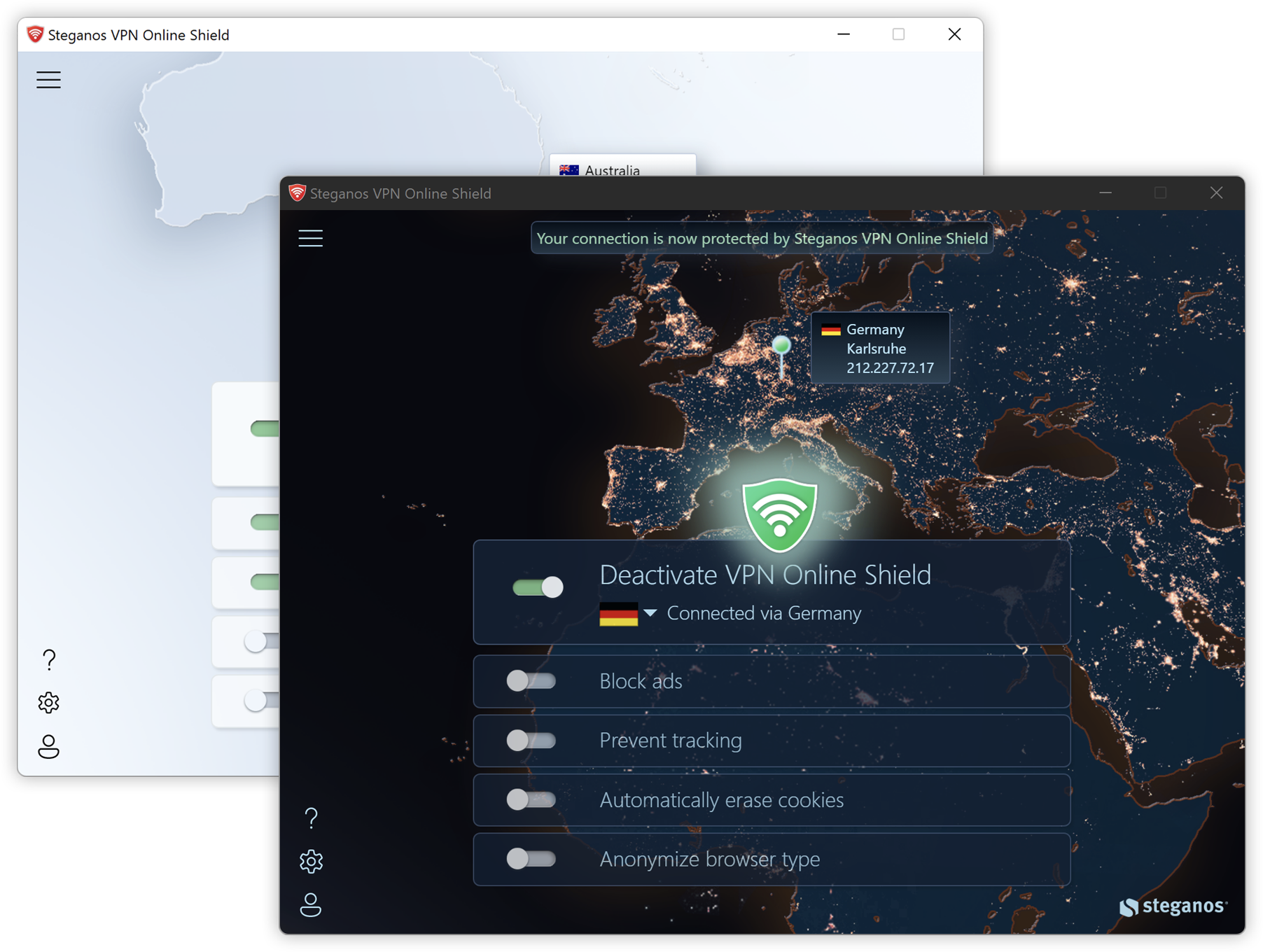The image size is (1263, 952).
Task: Turn on Automatically erase cookies switch
Action: coord(531,799)
